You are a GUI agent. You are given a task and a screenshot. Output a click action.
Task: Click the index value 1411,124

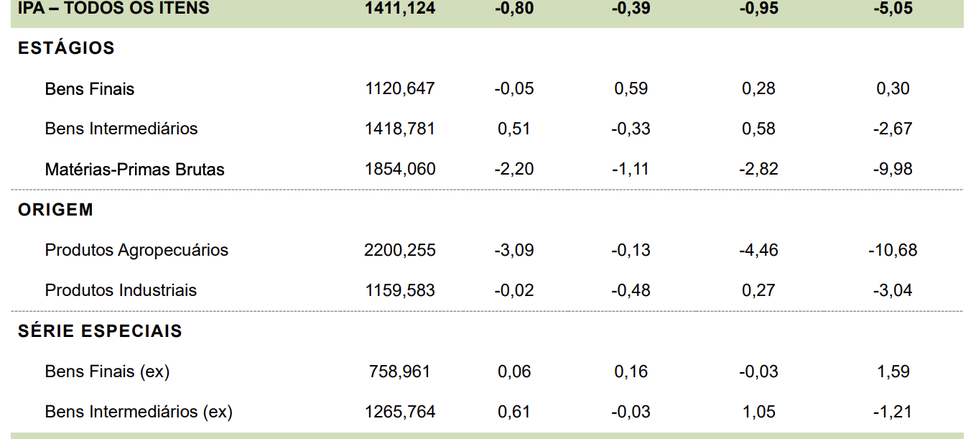(x=400, y=9)
